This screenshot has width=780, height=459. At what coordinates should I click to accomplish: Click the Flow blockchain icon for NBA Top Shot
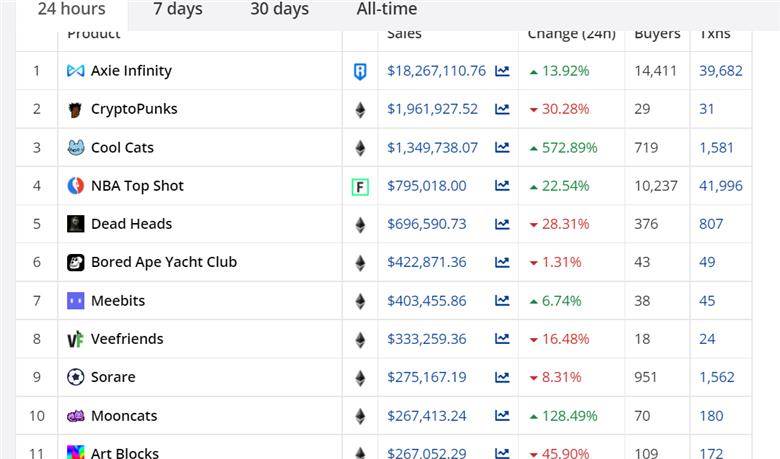pos(360,186)
